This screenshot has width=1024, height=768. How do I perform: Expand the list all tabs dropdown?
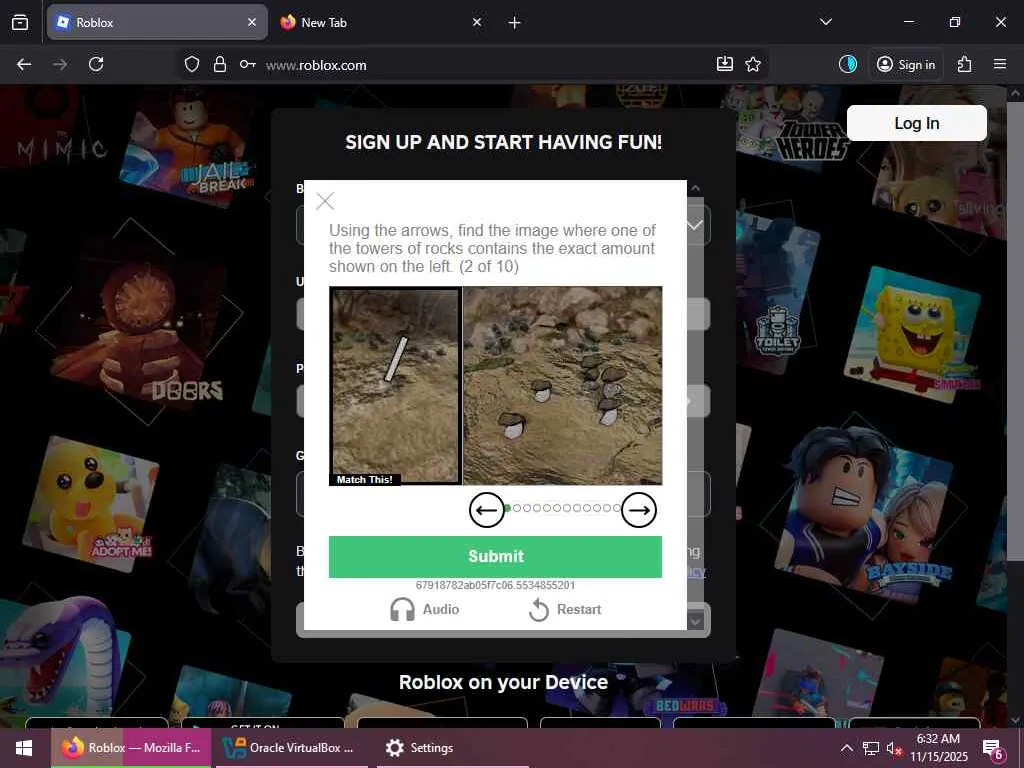(x=825, y=22)
